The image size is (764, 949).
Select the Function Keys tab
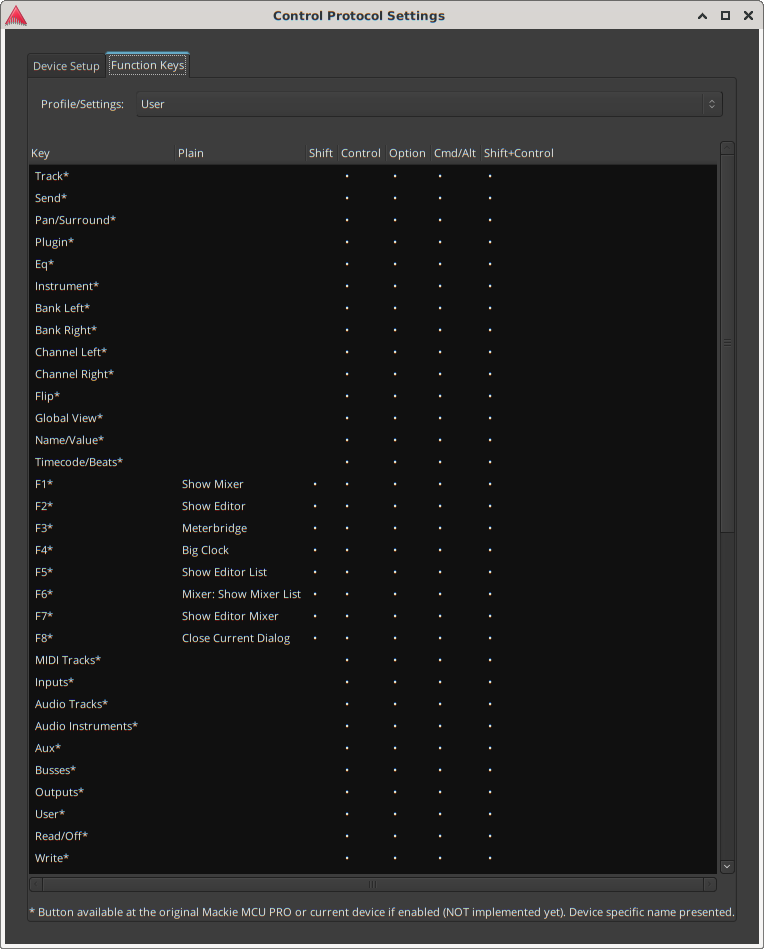coord(147,65)
